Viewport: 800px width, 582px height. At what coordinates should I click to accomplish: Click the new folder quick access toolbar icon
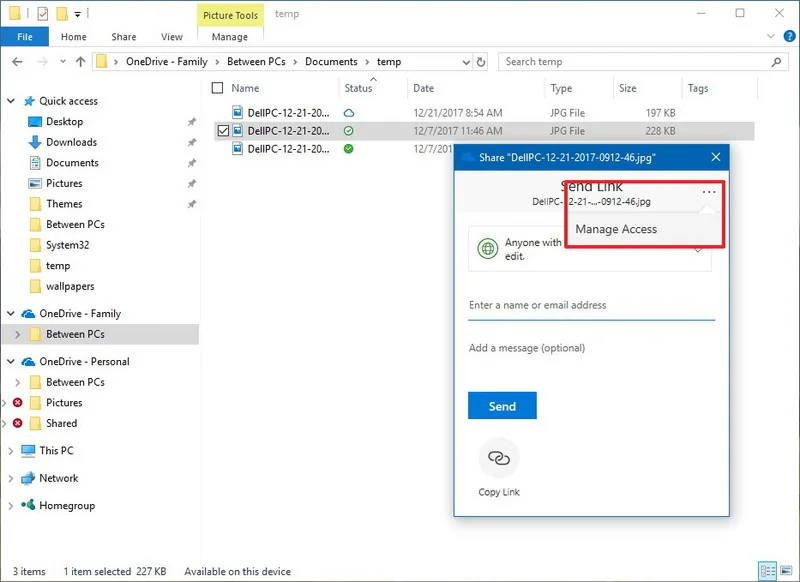point(62,14)
